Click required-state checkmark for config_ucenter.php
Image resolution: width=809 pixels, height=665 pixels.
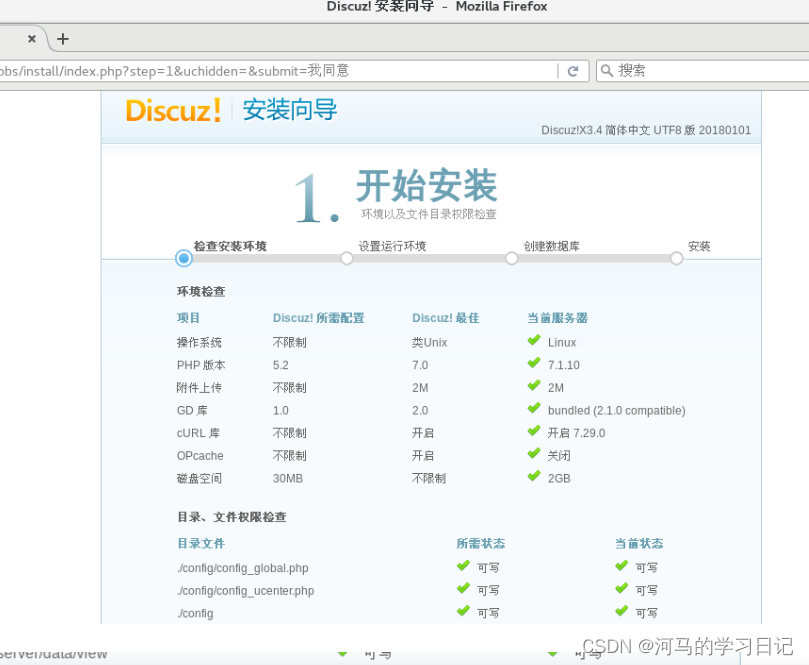463,589
